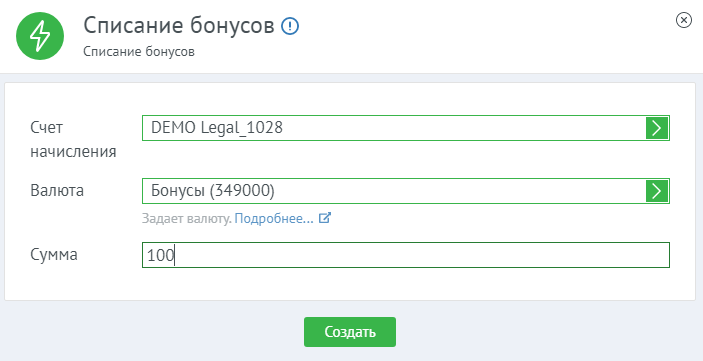Select the Счет начисления label
This screenshot has height=361, width=703.
73,139
